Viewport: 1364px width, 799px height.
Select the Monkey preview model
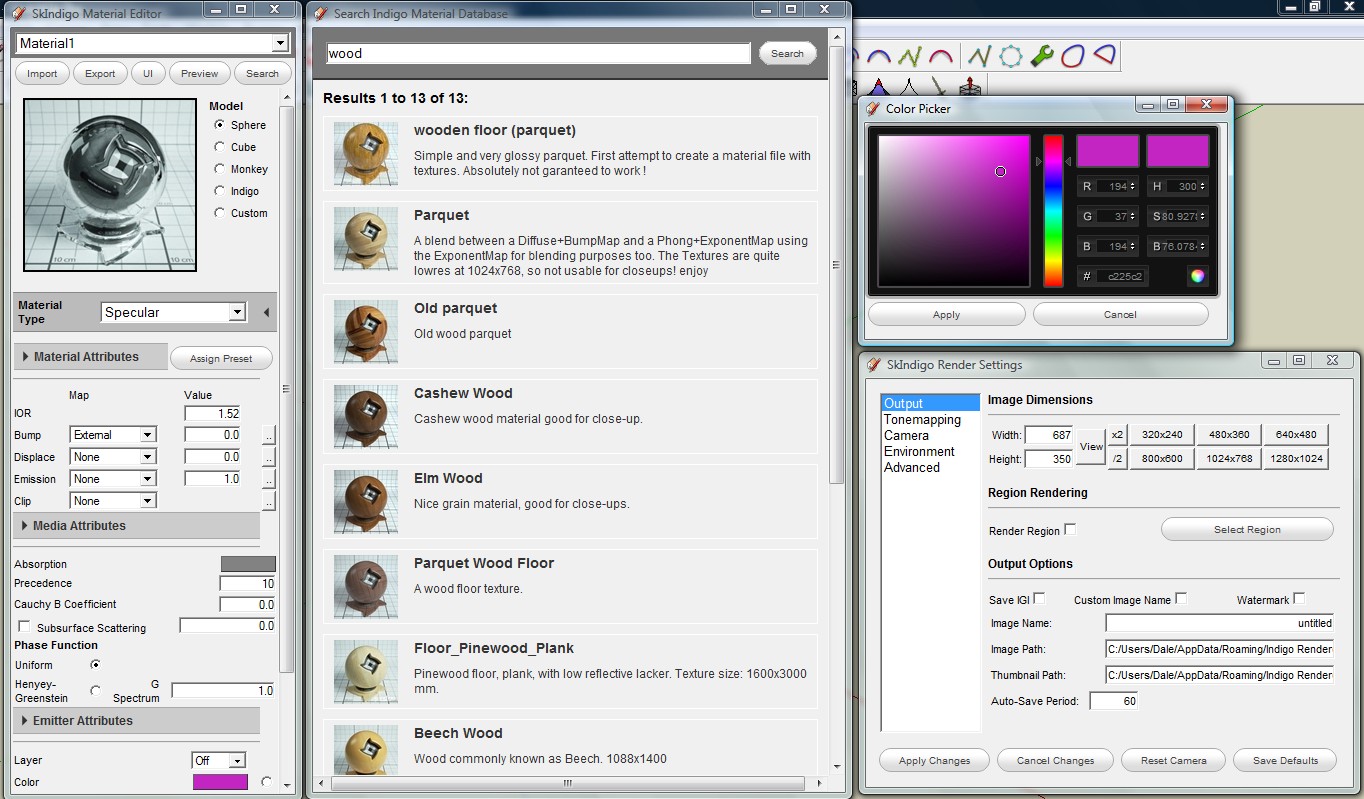[x=220, y=169]
